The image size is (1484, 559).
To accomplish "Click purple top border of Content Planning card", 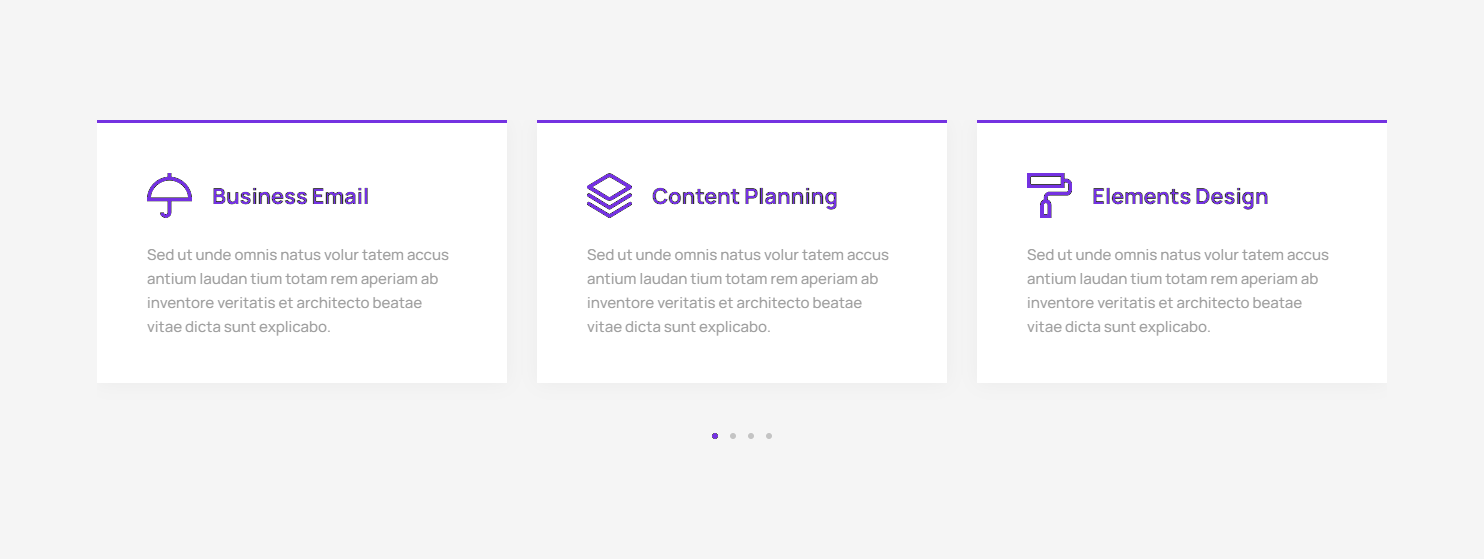I will pyautogui.click(x=741, y=121).
